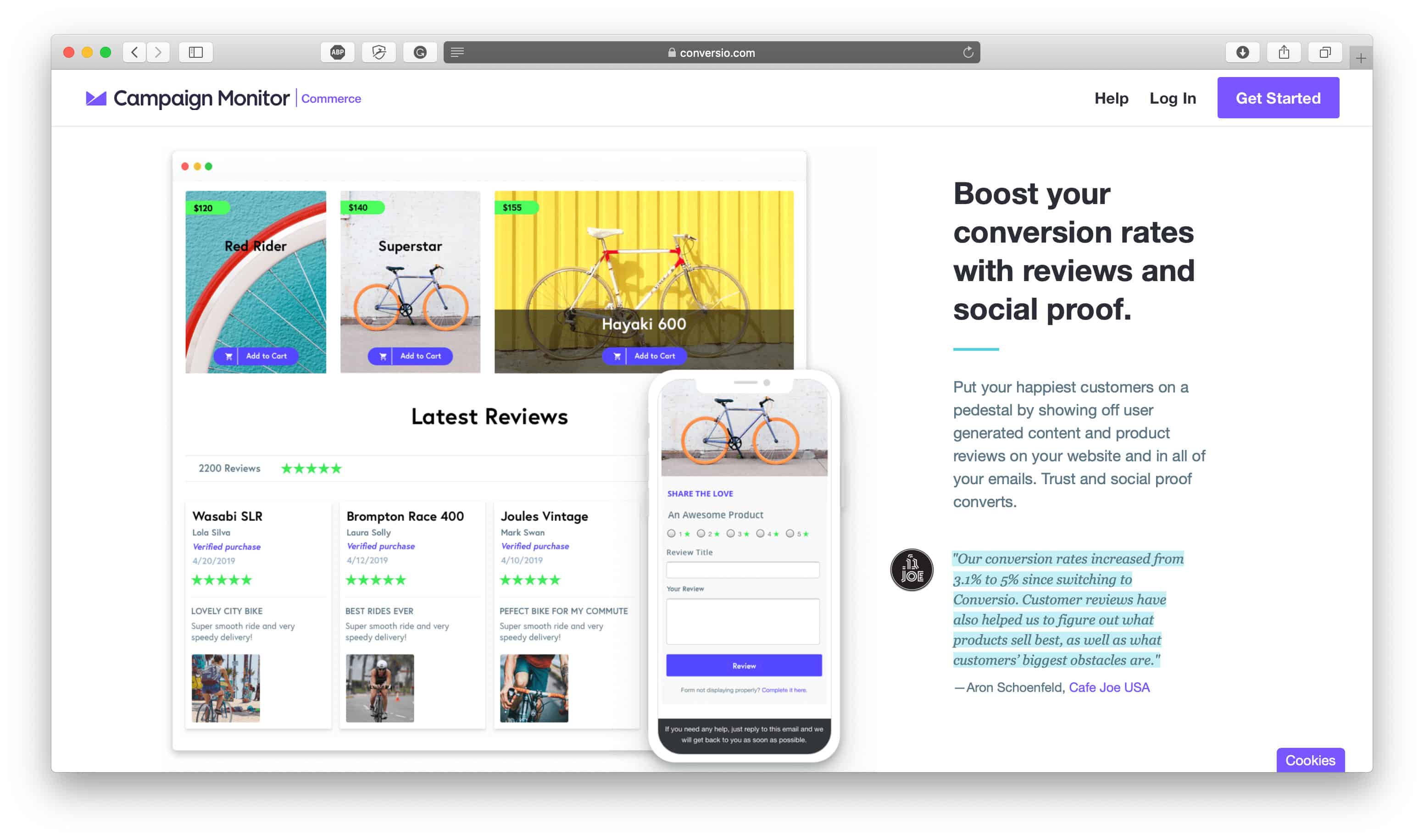Click the Help menu item

1111,97
